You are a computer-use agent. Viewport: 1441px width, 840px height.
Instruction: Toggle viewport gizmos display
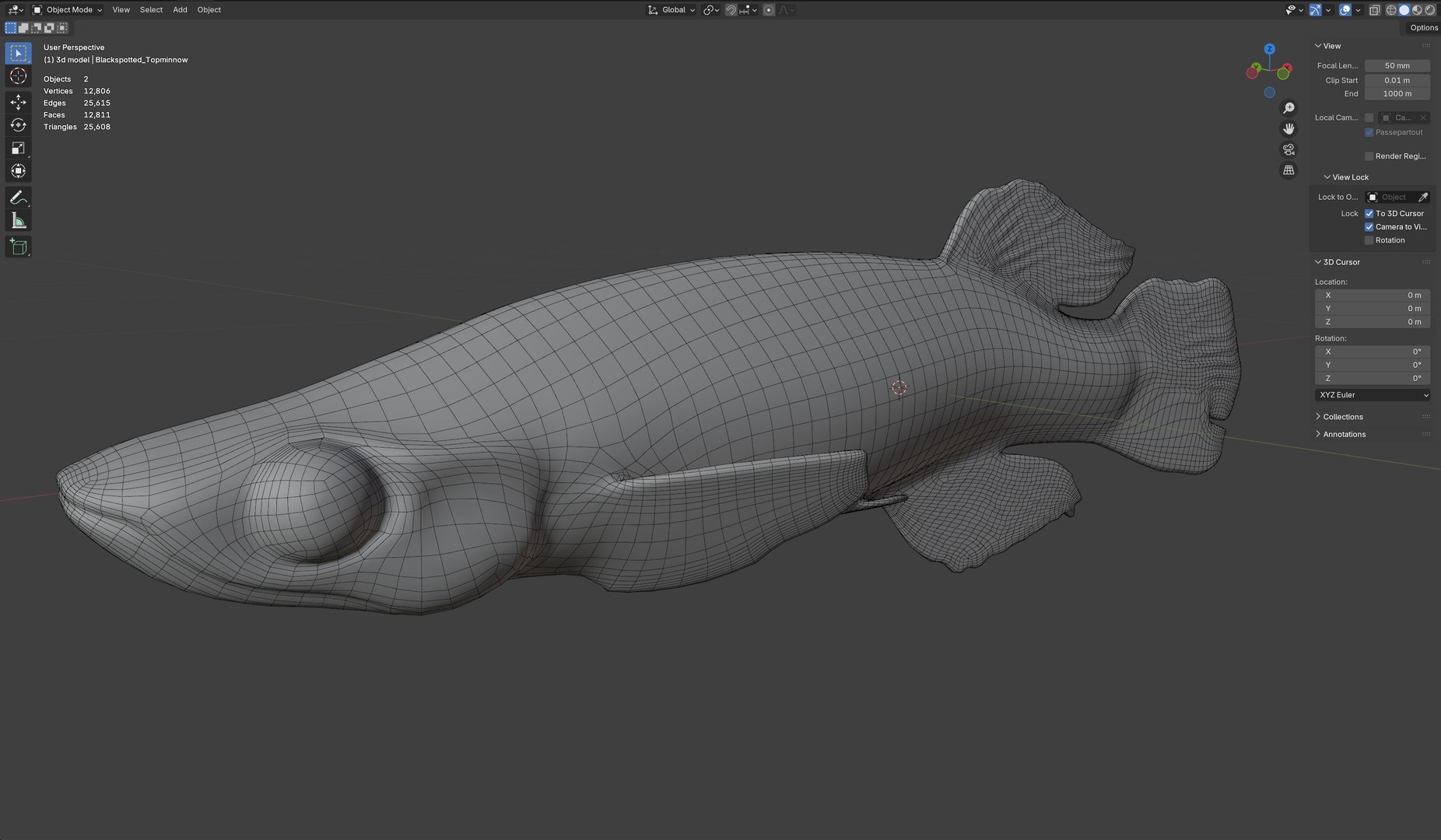pos(1315,10)
